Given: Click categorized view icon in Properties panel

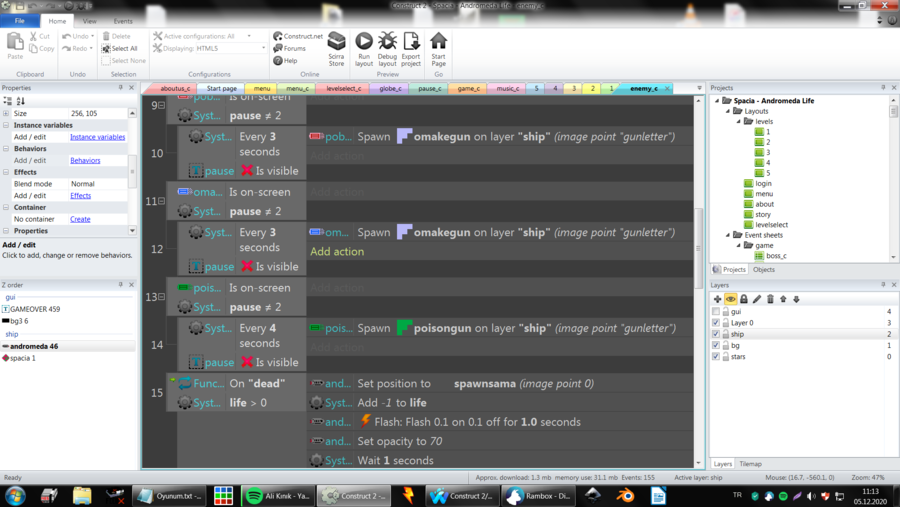Looking at the screenshot, I should (x=8, y=101).
